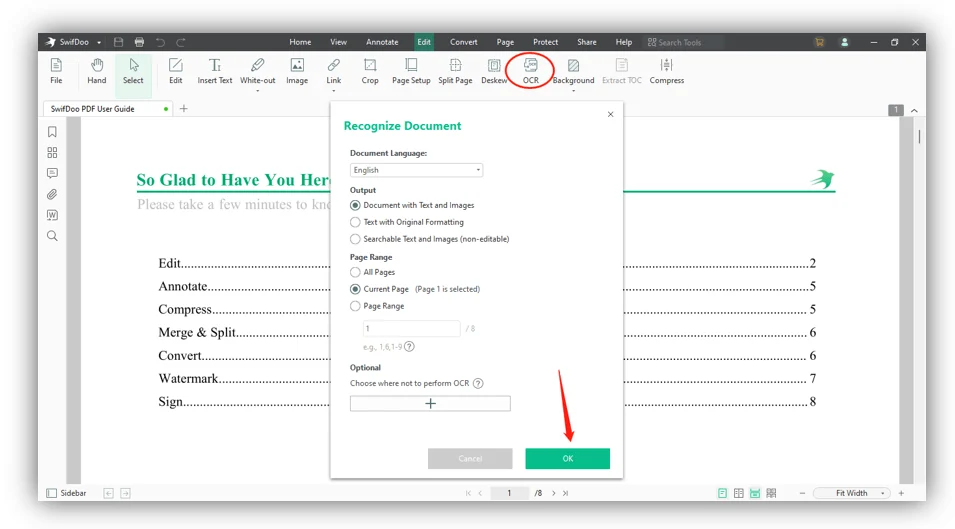Open the attachments paperclip panel

point(52,194)
